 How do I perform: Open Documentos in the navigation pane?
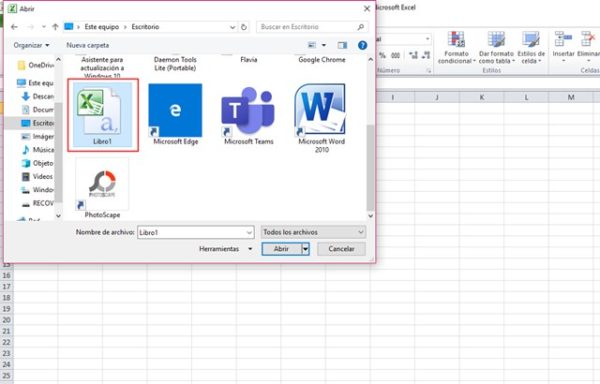(38, 110)
